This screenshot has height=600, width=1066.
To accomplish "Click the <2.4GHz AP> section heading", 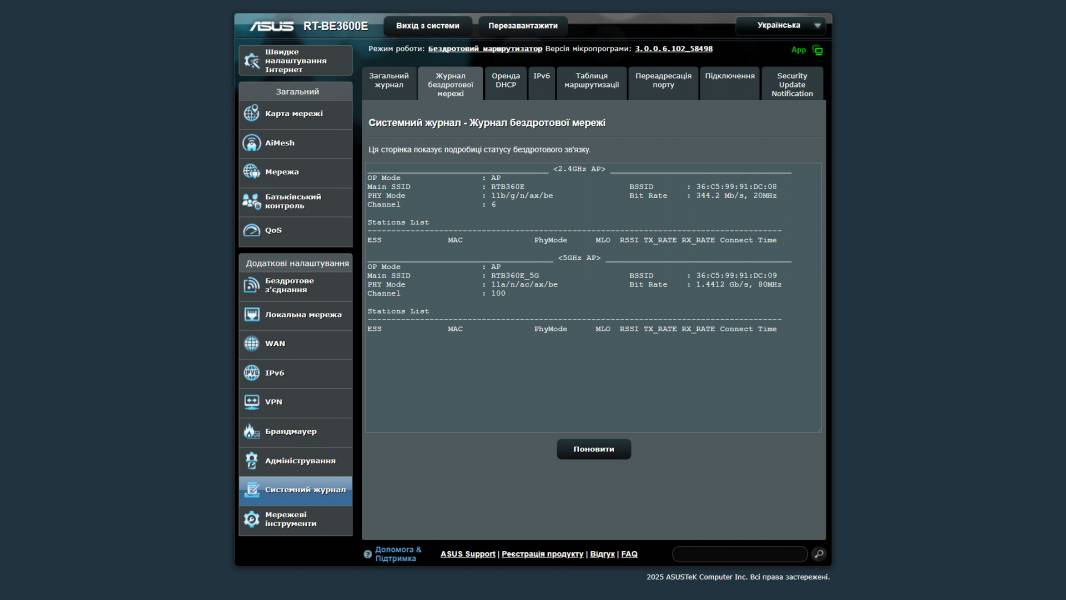I will [x=579, y=169].
